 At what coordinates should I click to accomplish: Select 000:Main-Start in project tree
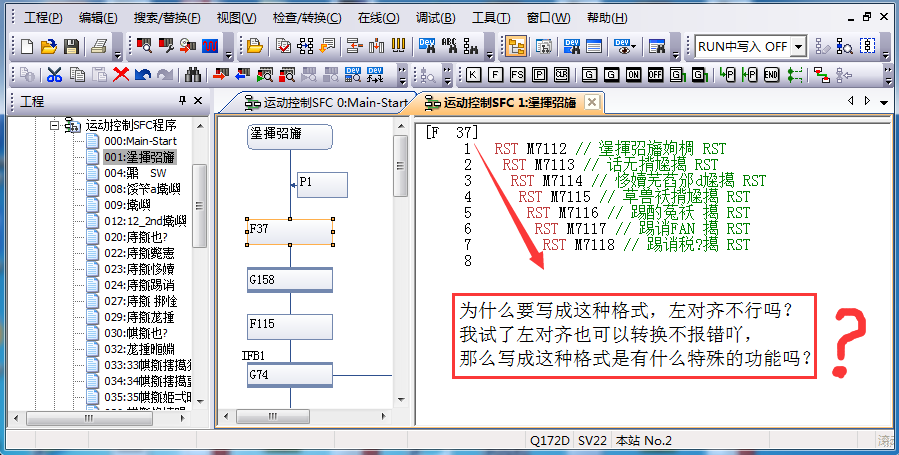click(x=140, y=141)
